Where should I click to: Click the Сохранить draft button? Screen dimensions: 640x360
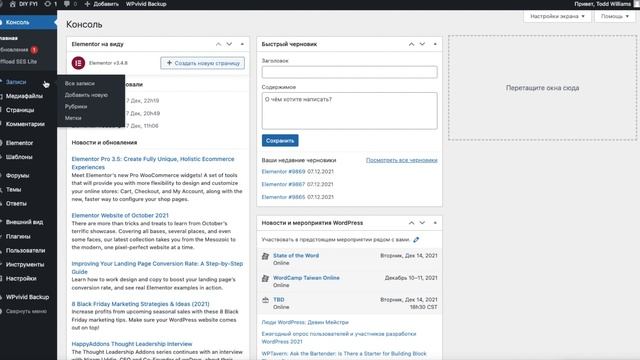[280, 140]
